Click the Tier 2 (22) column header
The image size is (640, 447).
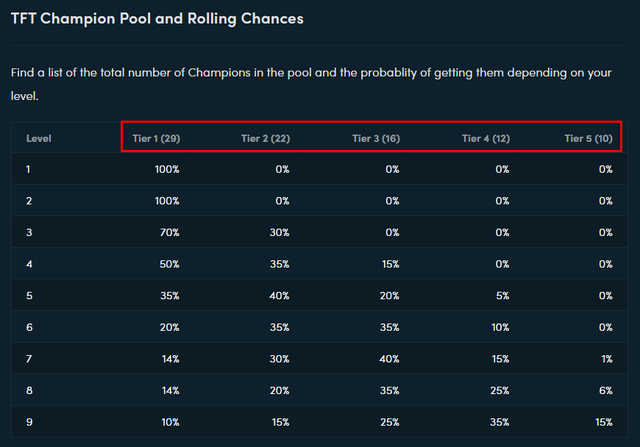coord(265,138)
